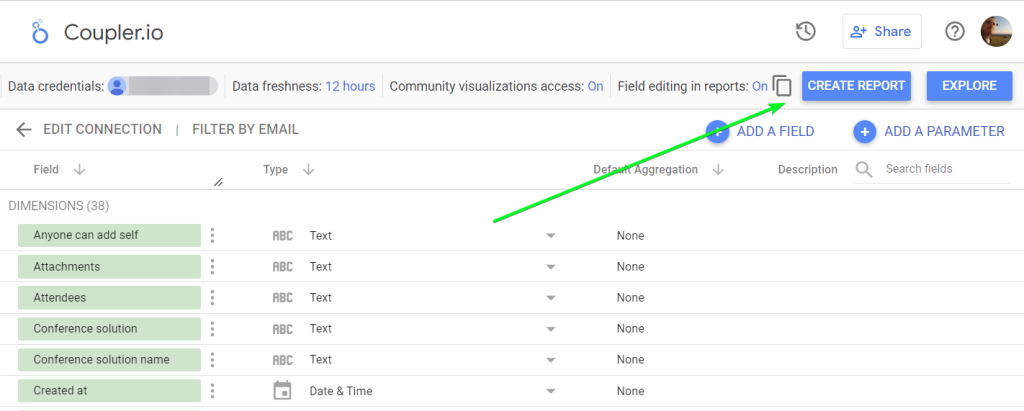Open the more-options menu for Conference solution name
Screen dimensions: 1024x411
click(212, 359)
